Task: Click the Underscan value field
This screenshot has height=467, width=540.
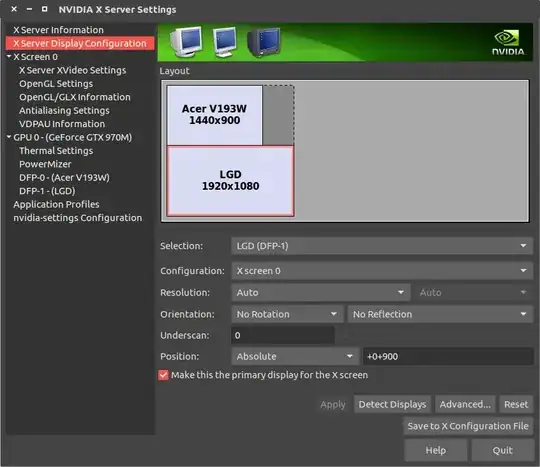Action: pos(283,335)
